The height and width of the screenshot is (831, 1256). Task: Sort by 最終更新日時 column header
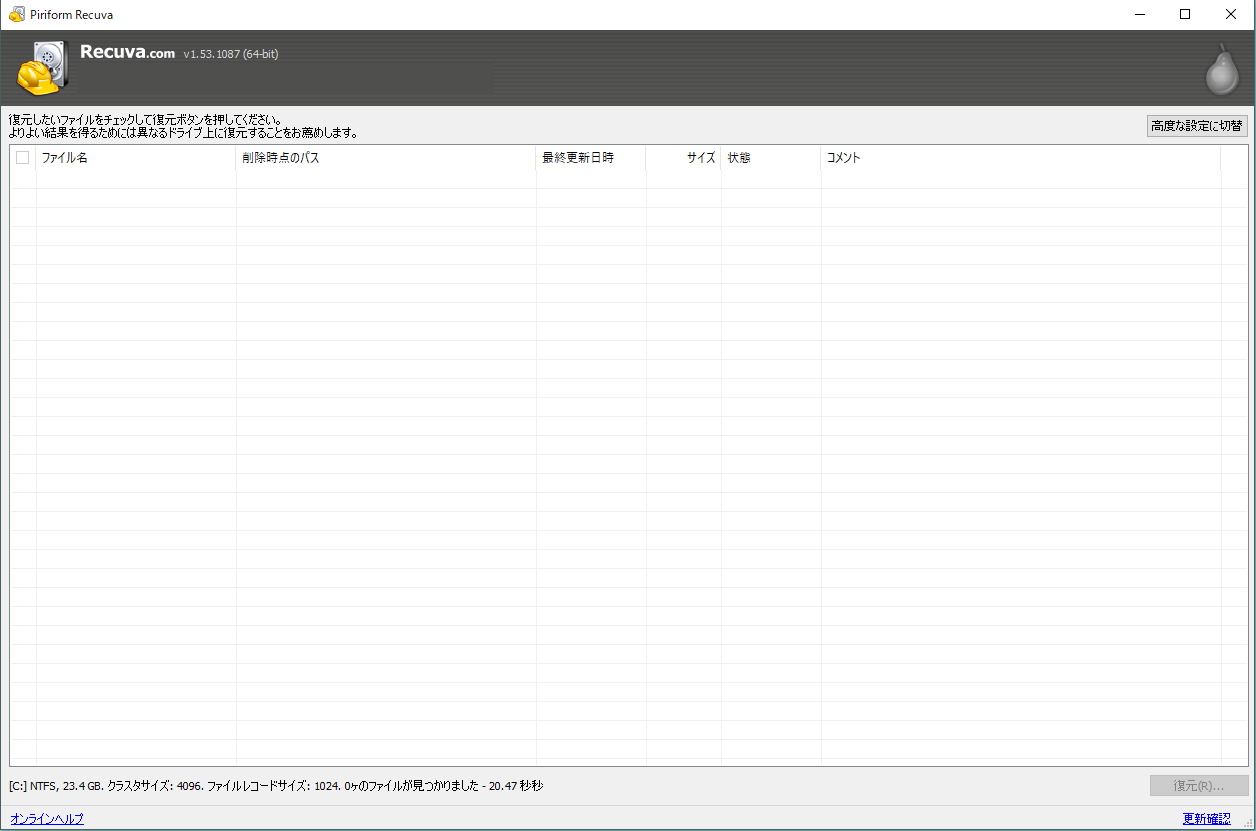coord(590,158)
